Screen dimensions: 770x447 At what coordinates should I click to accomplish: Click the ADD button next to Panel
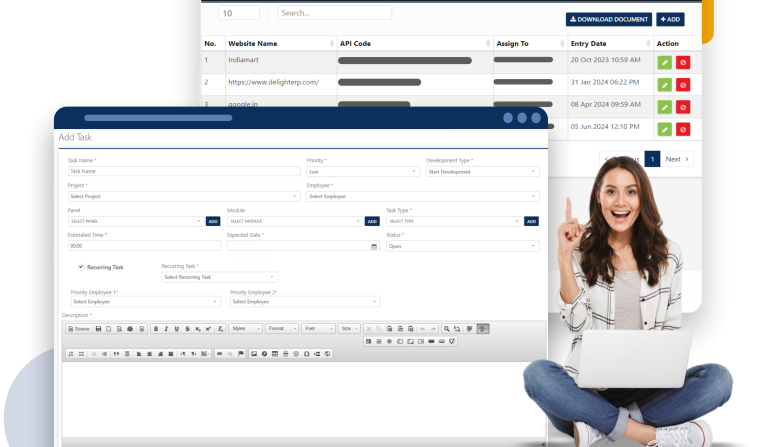coord(213,222)
